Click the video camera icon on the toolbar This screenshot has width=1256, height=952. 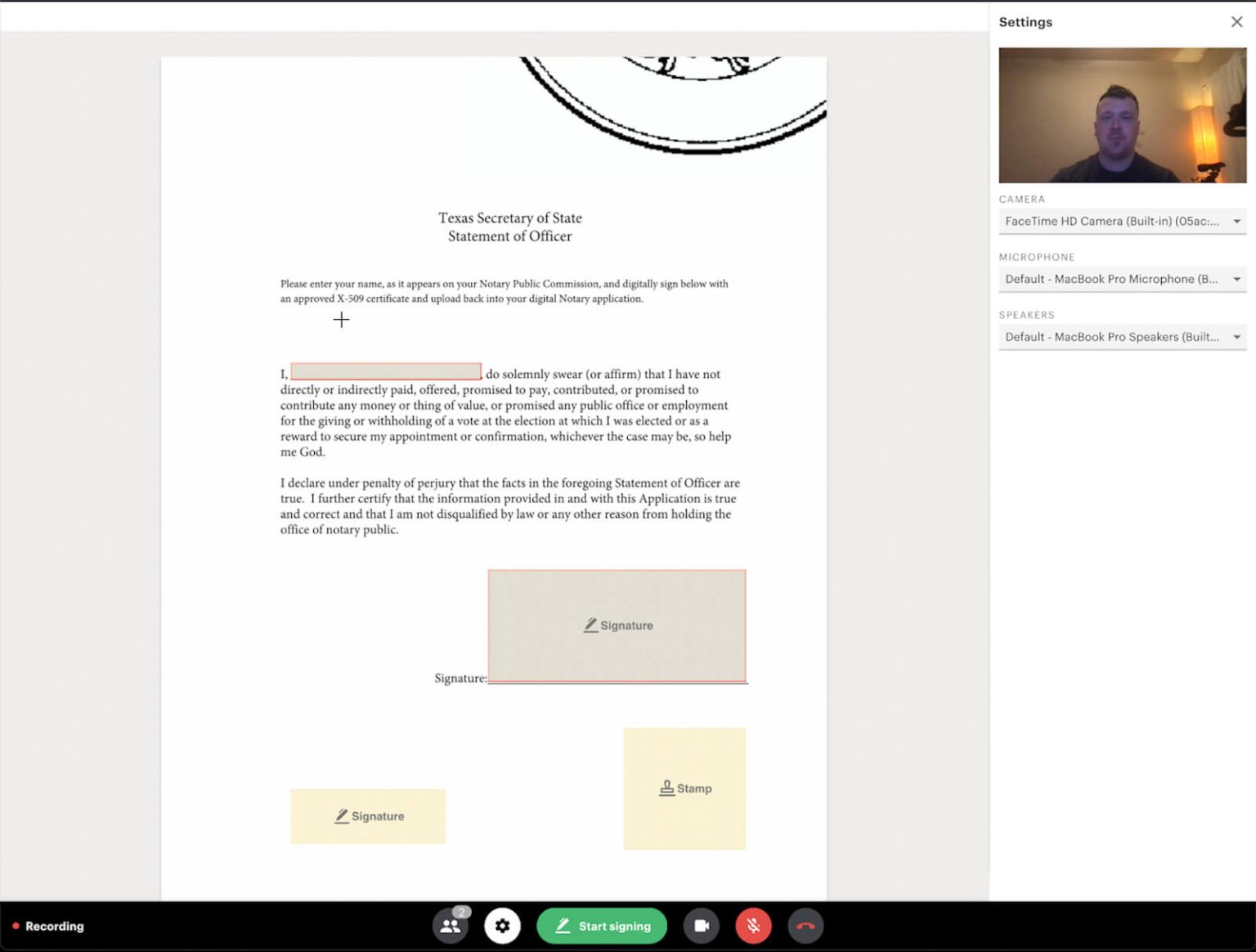(x=701, y=926)
